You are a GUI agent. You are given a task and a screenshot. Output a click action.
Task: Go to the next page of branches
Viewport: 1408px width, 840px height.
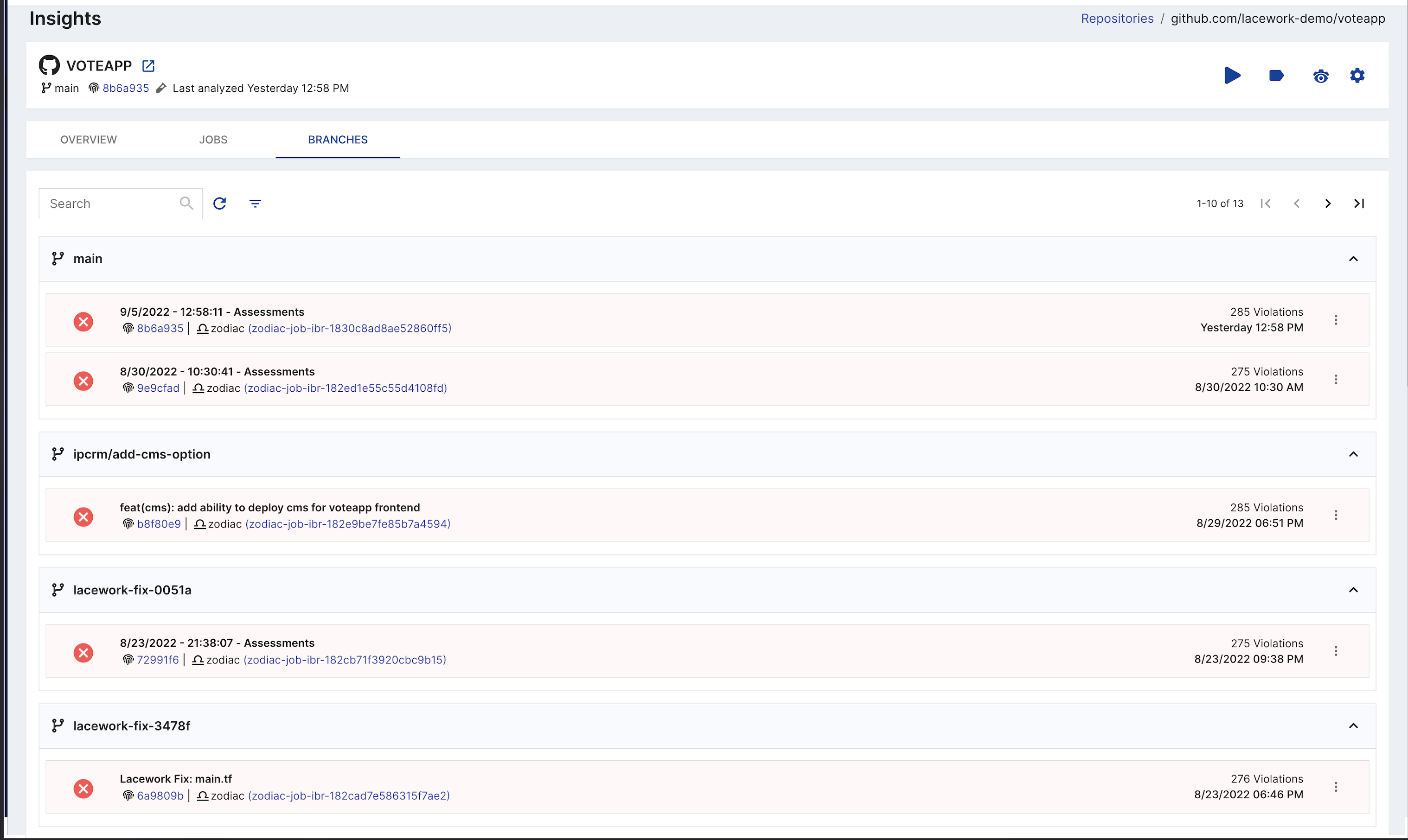1328,203
